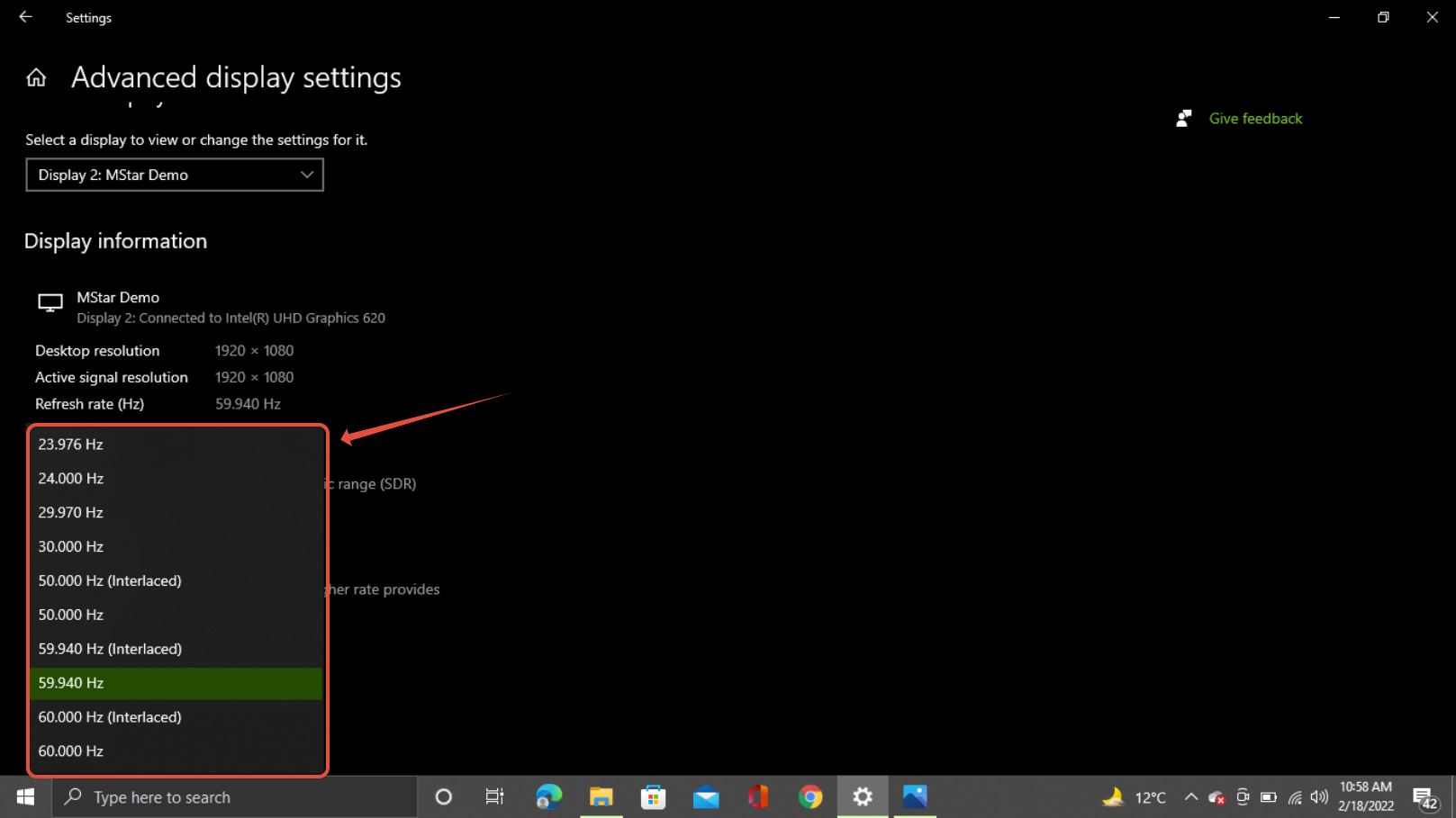The height and width of the screenshot is (818, 1456).
Task: Open the clock showing 10:58 AM
Action: tap(1366, 797)
